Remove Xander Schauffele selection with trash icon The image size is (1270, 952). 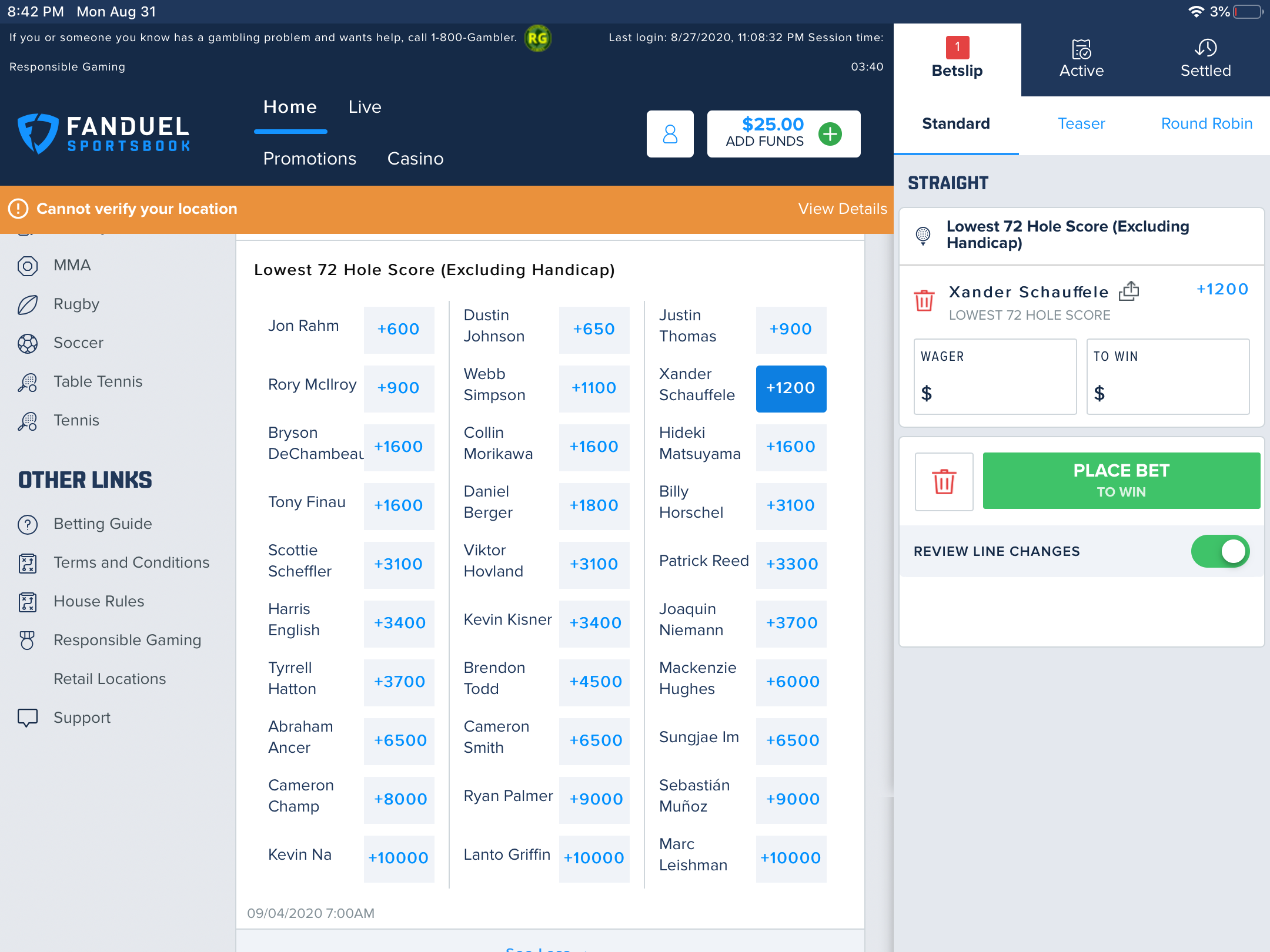(x=924, y=300)
